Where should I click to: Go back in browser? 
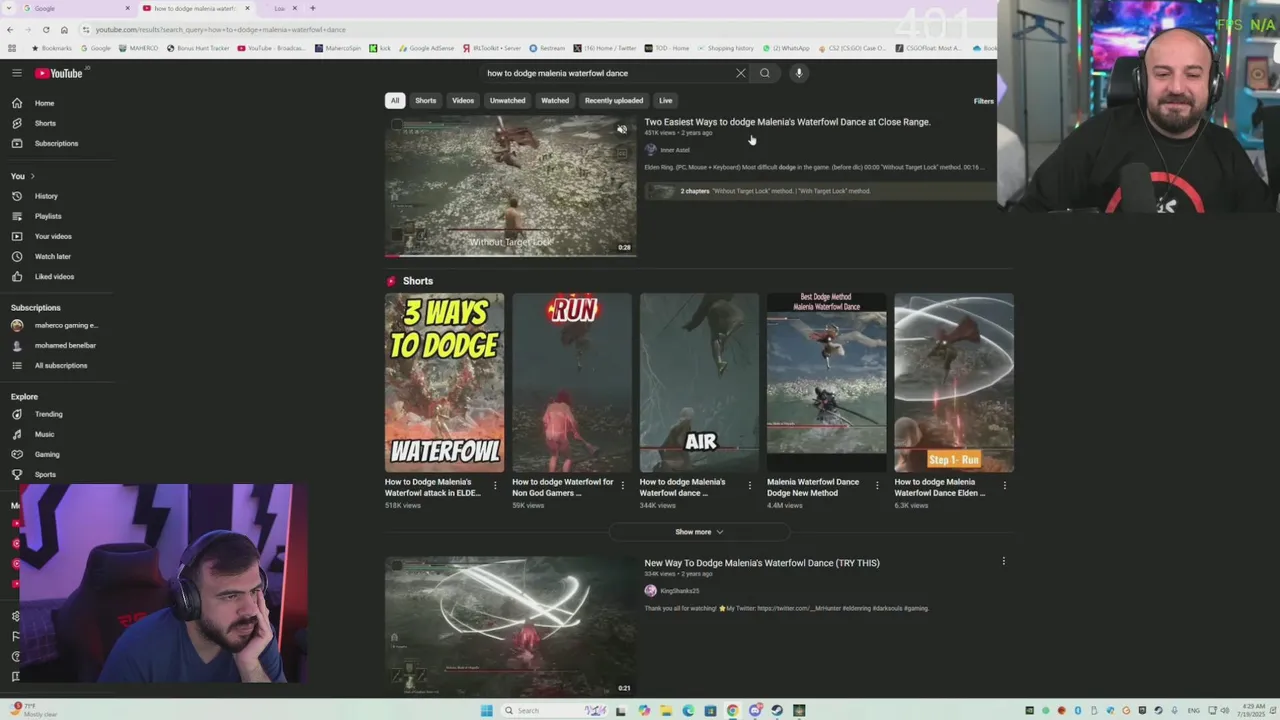point(10,30)
